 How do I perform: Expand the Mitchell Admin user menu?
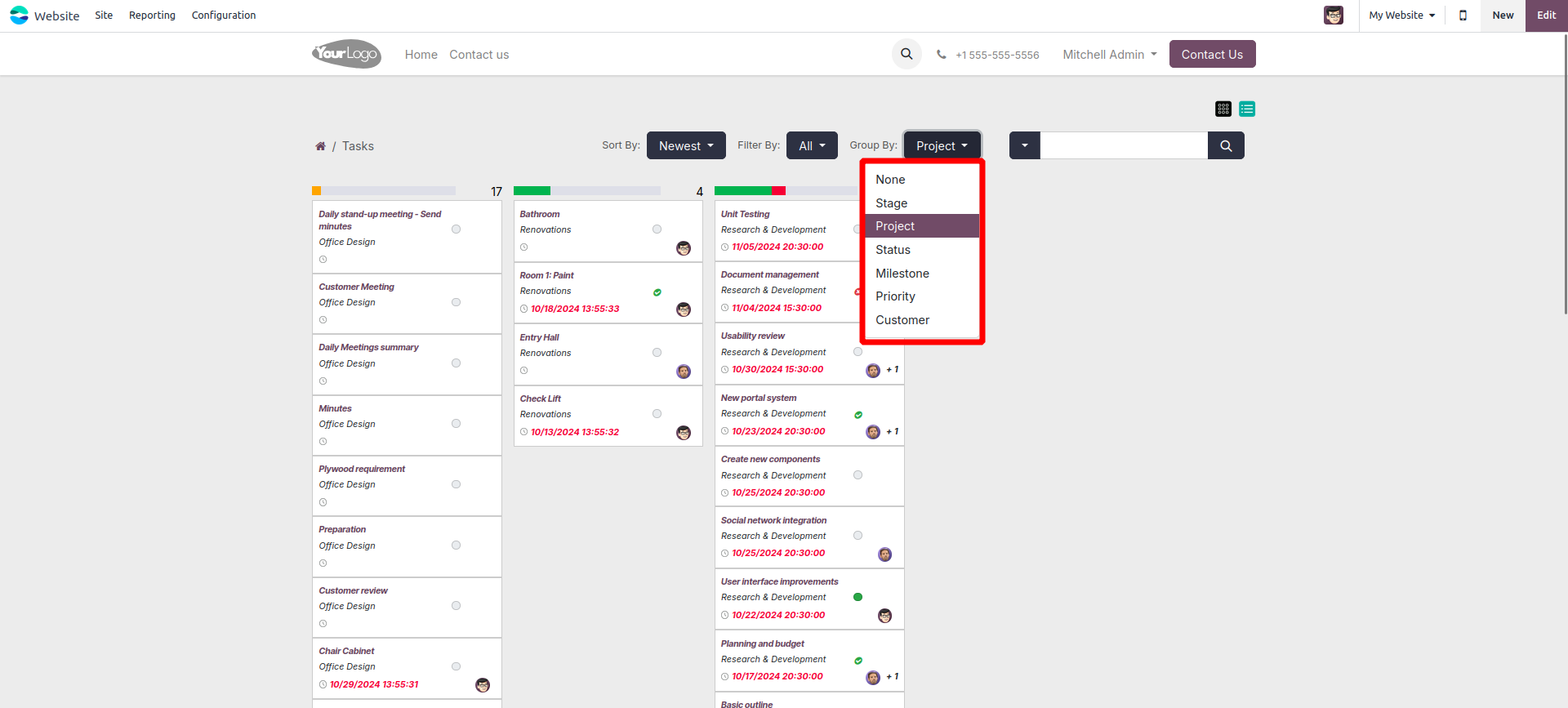click(1110, 55)
